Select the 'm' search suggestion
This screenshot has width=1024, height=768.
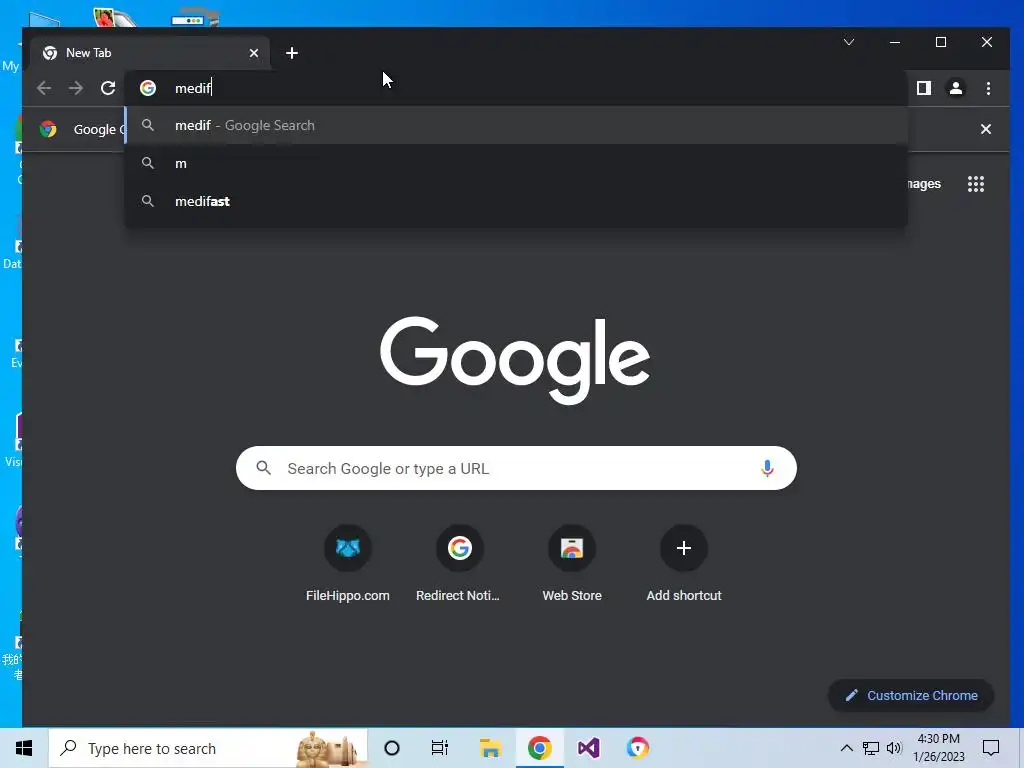click(x=516, y=163)
